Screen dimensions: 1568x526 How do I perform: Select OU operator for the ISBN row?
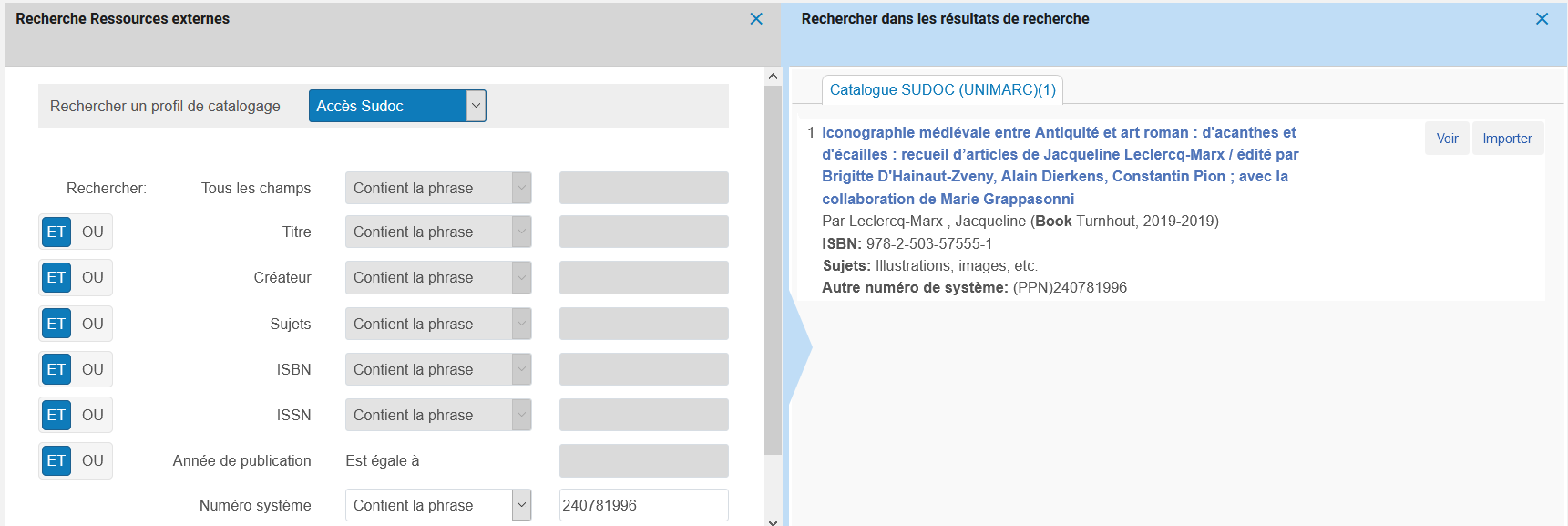(x=93, y=369)
